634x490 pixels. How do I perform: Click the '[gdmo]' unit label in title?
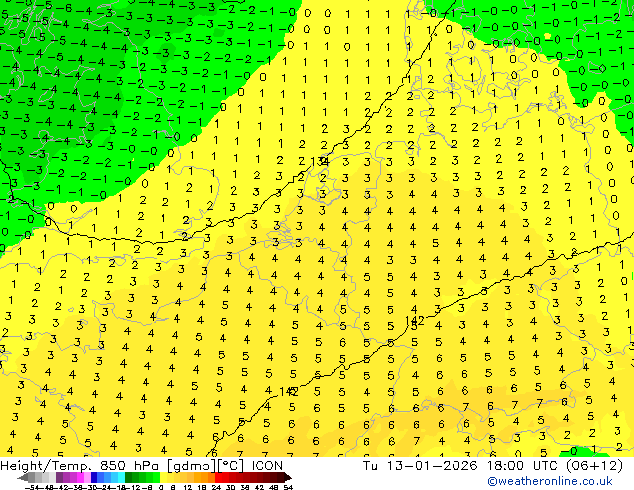(190, 466)
